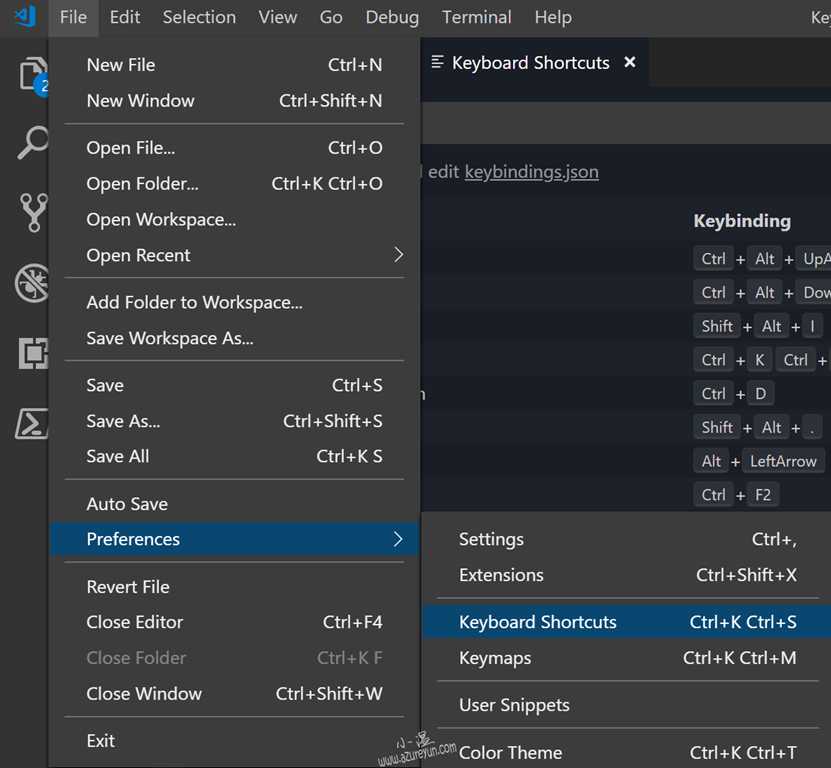Choose Save from the File menu
831x768 pixels.
coord(234,385)
